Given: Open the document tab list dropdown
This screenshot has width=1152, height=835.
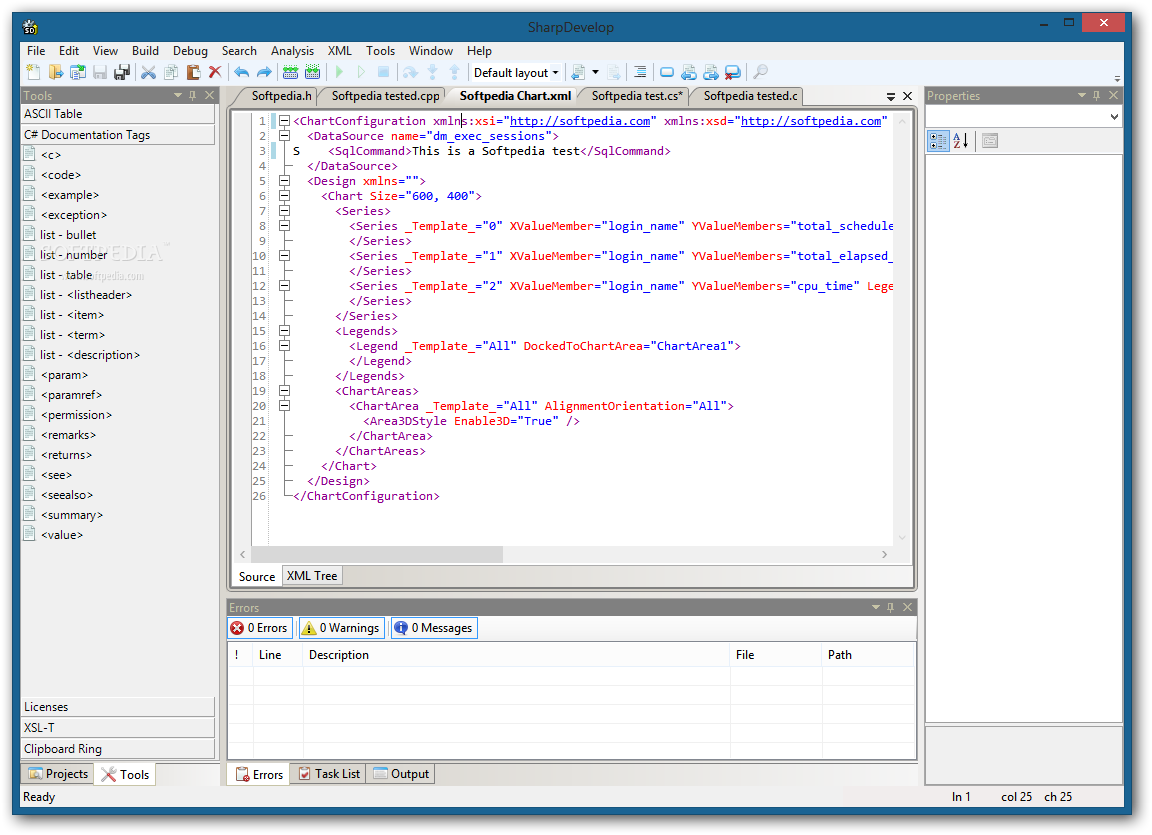Looking at the screenshot, I should (x=890, y=96).
